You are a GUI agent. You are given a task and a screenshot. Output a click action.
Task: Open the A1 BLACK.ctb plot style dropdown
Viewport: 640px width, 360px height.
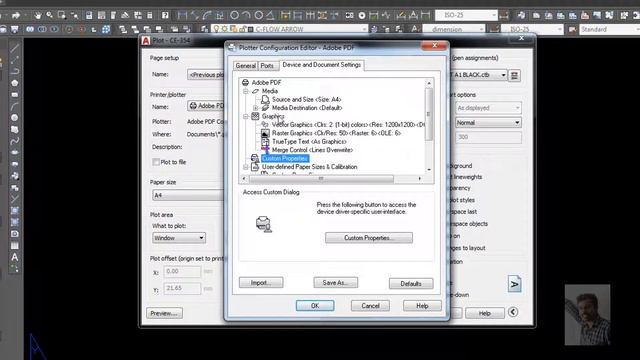(503, 75)
